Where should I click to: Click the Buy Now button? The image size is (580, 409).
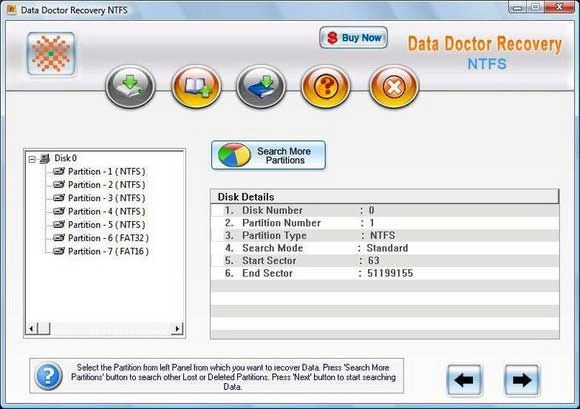[354, 37]
